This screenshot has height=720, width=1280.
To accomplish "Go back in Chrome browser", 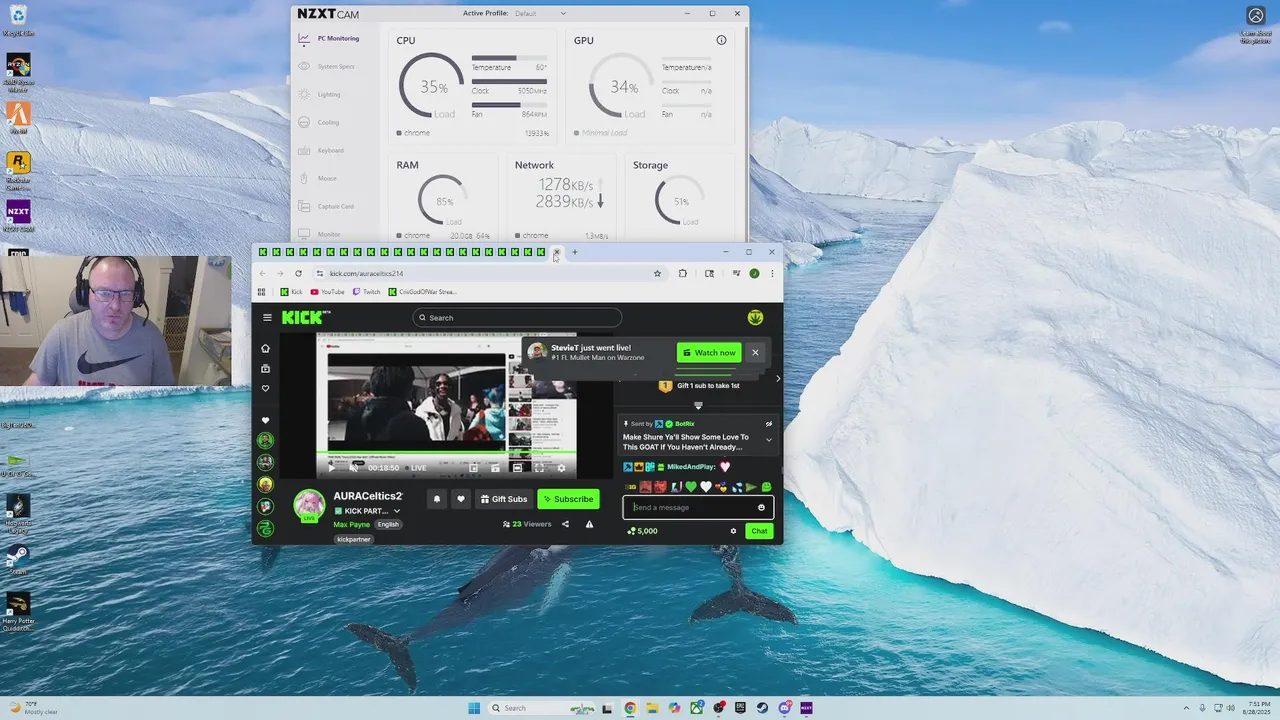I will (262, 273).
